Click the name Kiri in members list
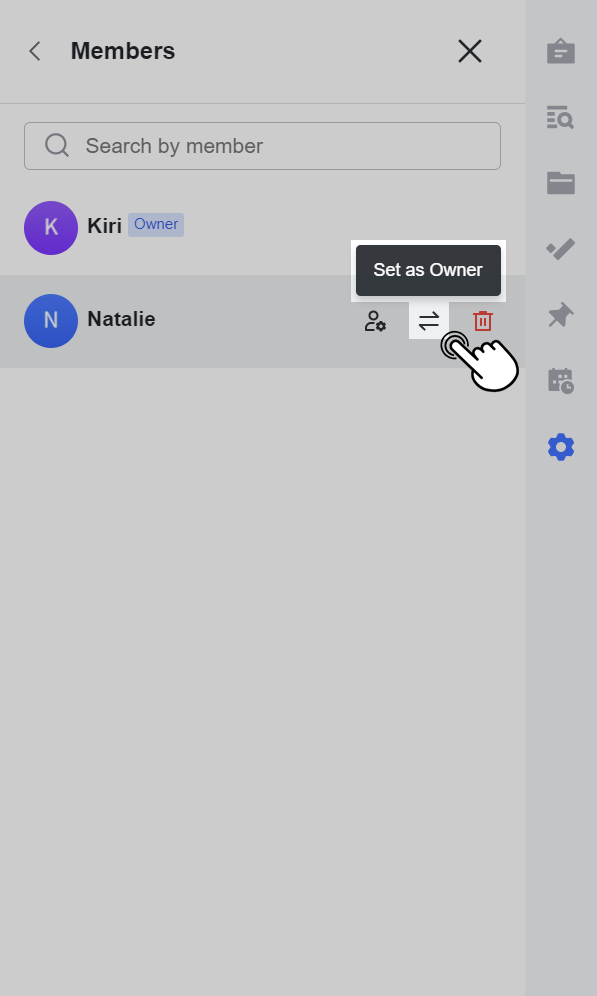597x996 pixels. click(104, 225)
